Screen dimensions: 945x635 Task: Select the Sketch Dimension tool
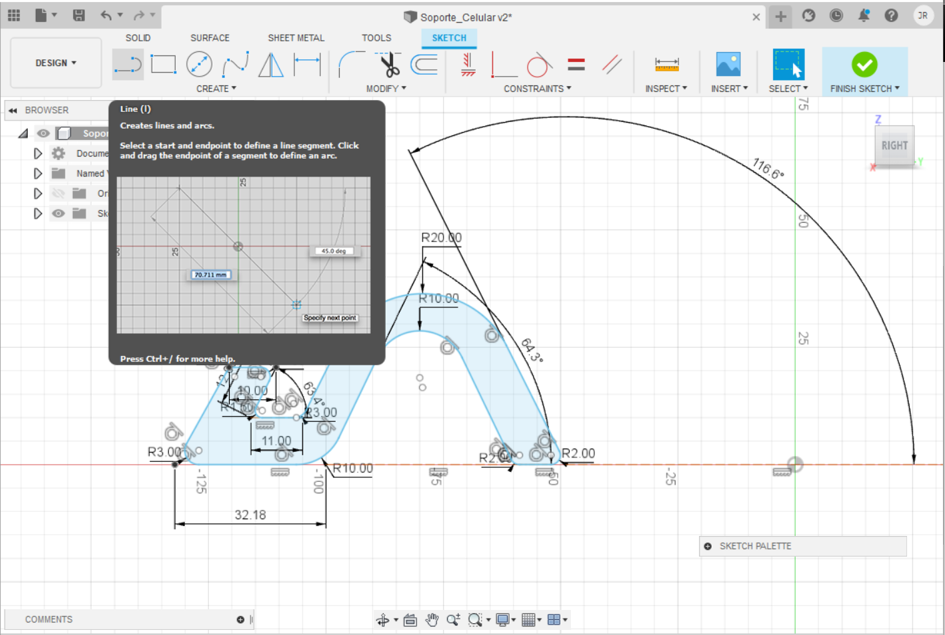click(307, 64)
